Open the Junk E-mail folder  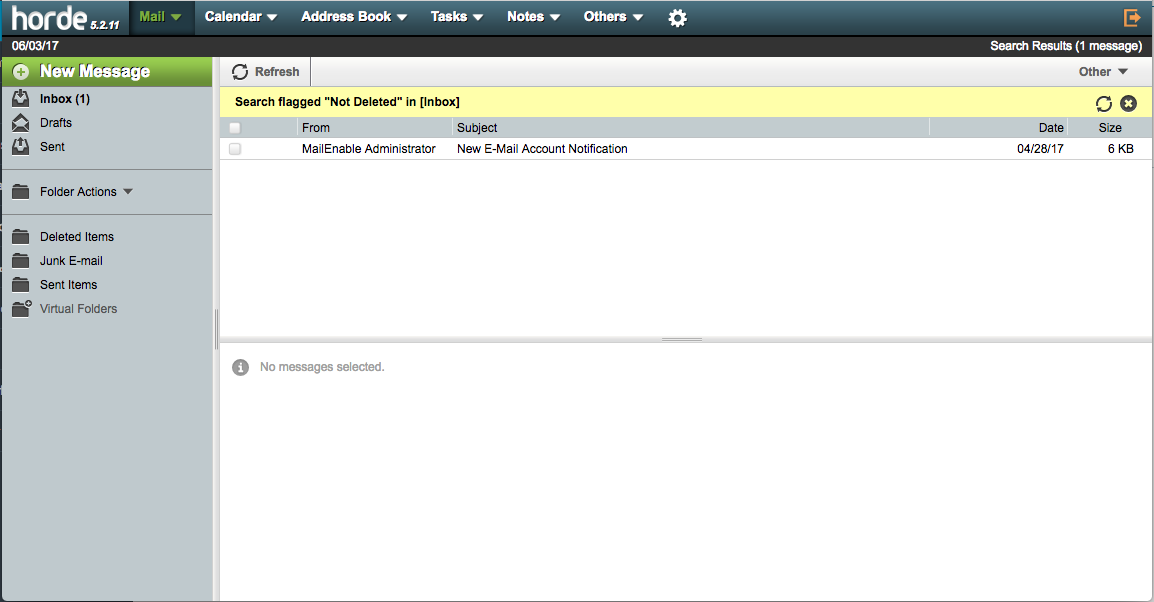click(70, 261)
